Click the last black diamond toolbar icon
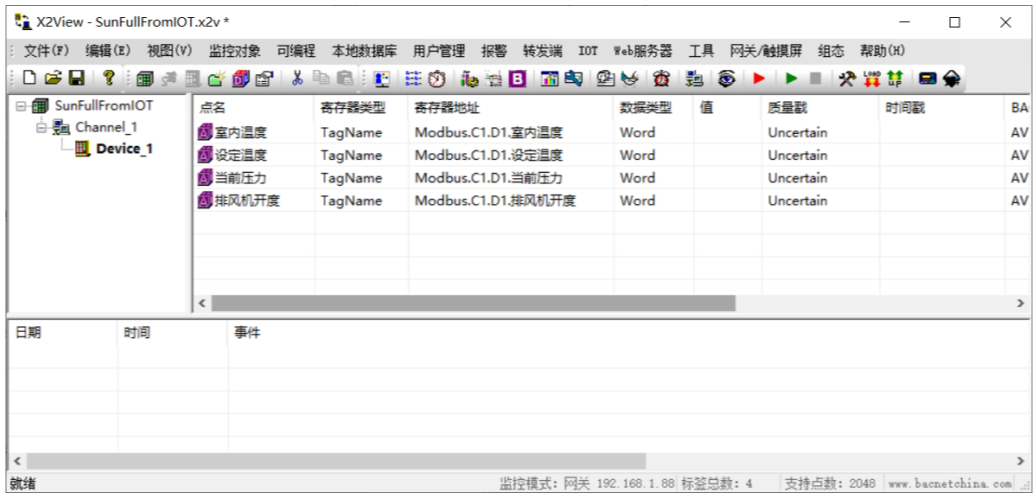 click(x=951, y=79)
